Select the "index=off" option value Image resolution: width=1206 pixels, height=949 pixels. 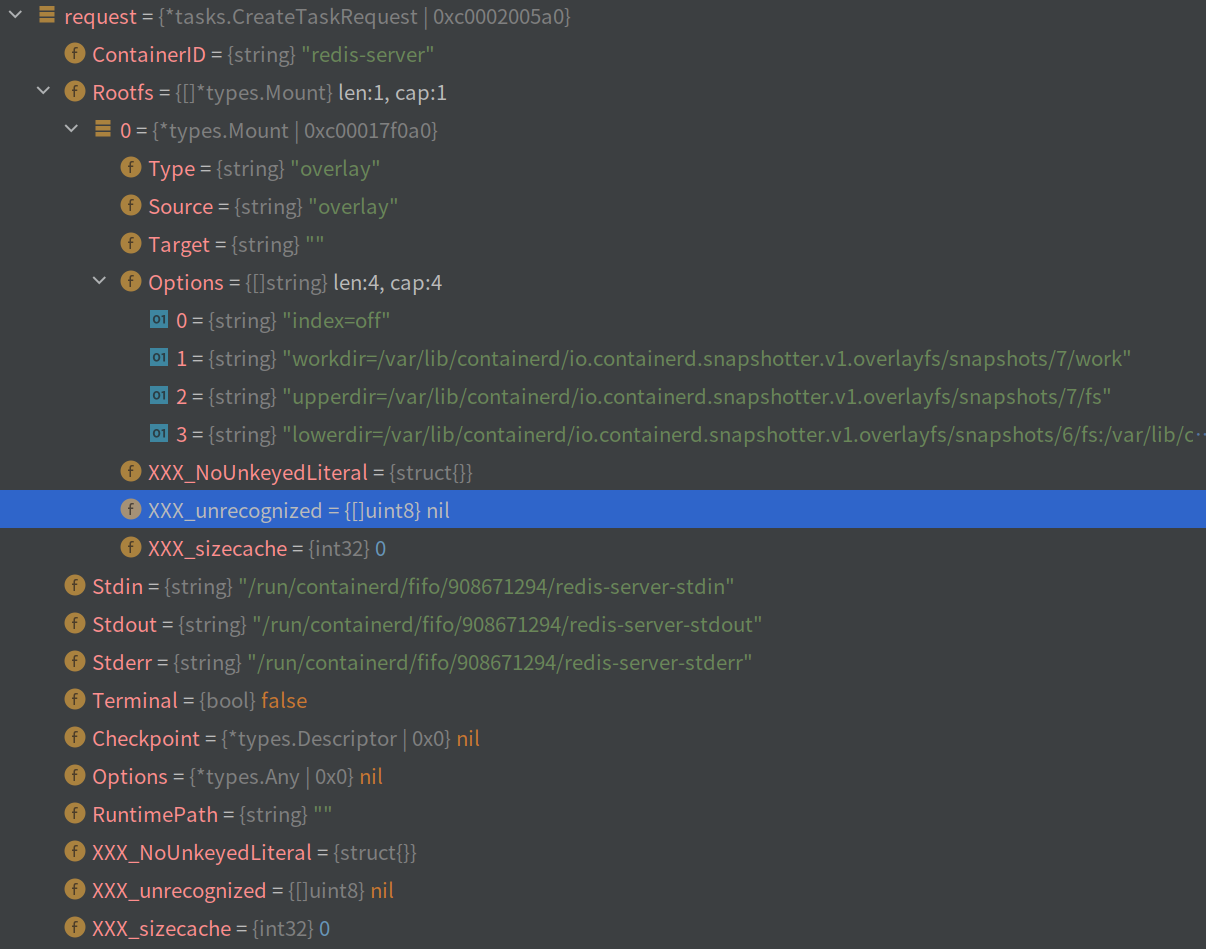pos(336,320)
